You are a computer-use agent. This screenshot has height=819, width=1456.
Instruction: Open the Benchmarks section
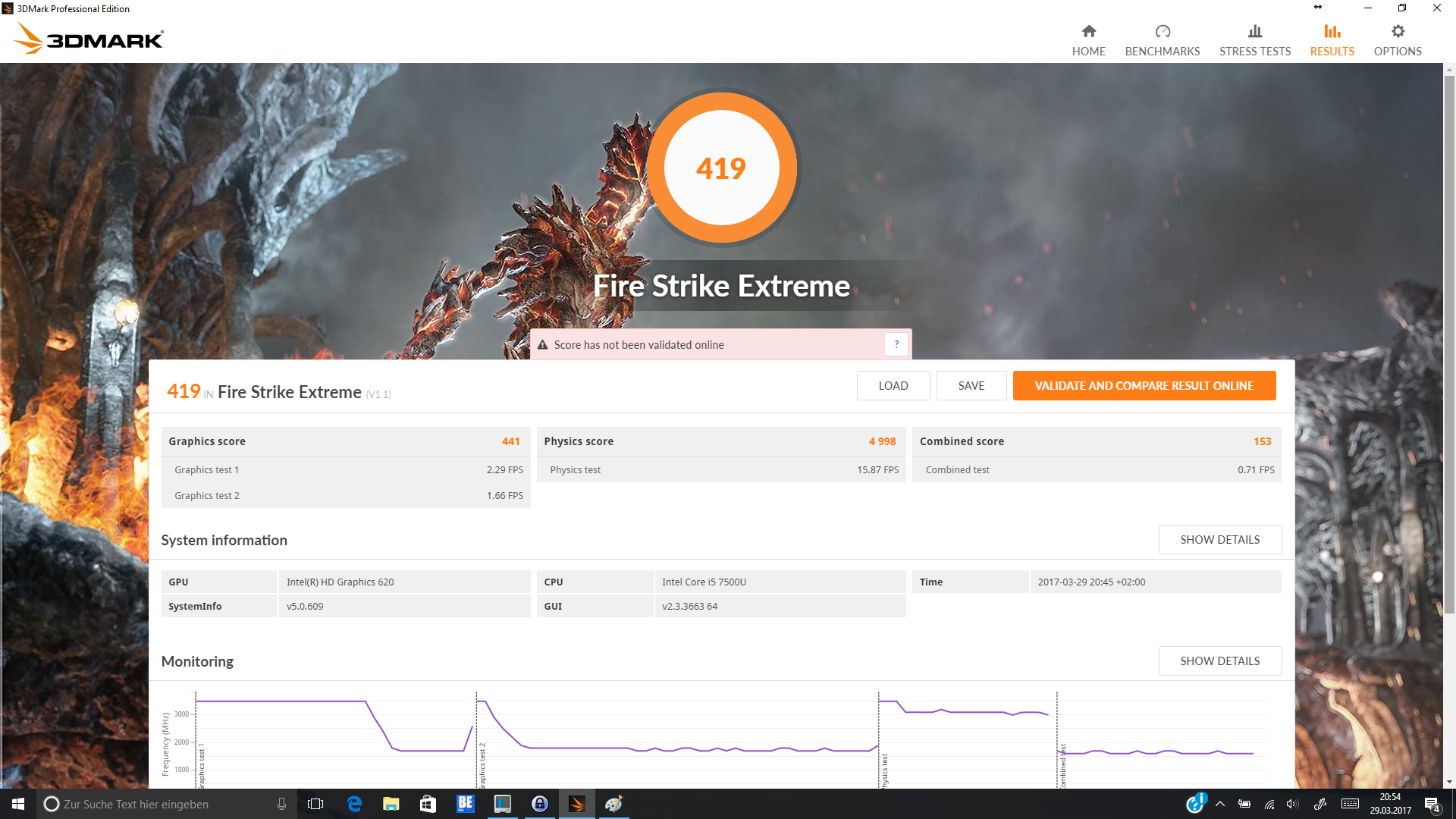point(1162,40)
